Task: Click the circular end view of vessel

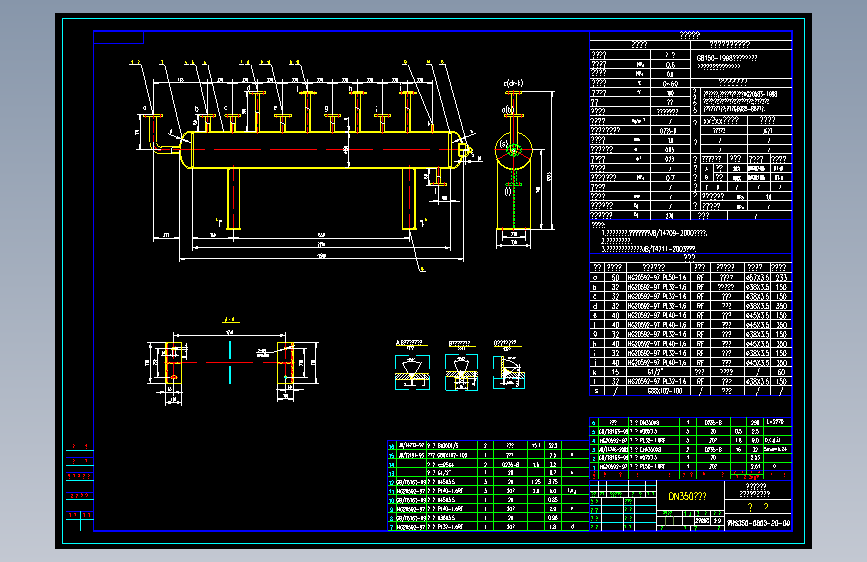Action: tap(514, 150)
